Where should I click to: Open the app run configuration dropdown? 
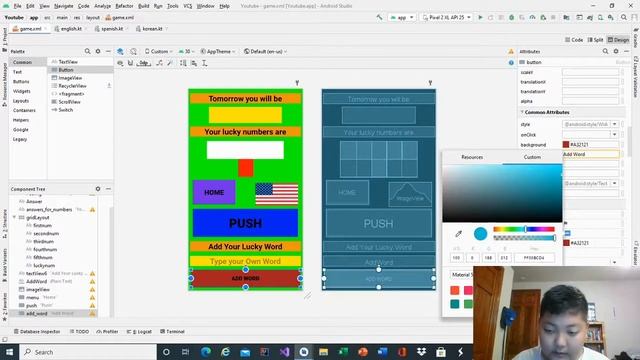click(x=402, y=18)
